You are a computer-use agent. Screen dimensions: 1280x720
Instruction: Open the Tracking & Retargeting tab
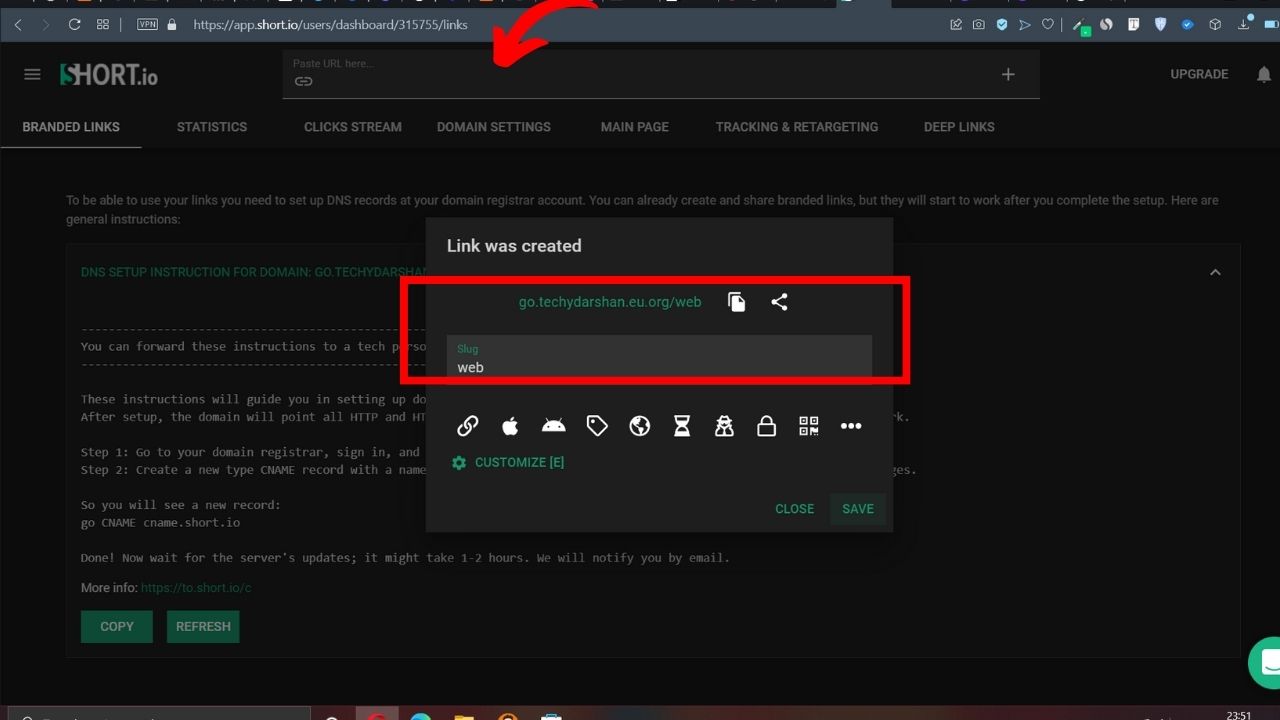(797, 127)
